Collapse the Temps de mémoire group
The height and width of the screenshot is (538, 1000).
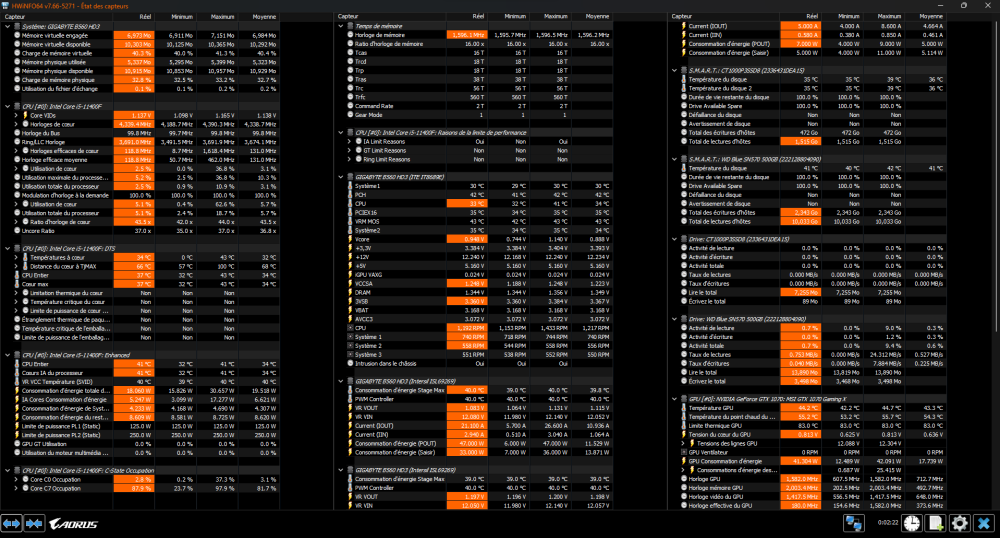click(341, 26)
